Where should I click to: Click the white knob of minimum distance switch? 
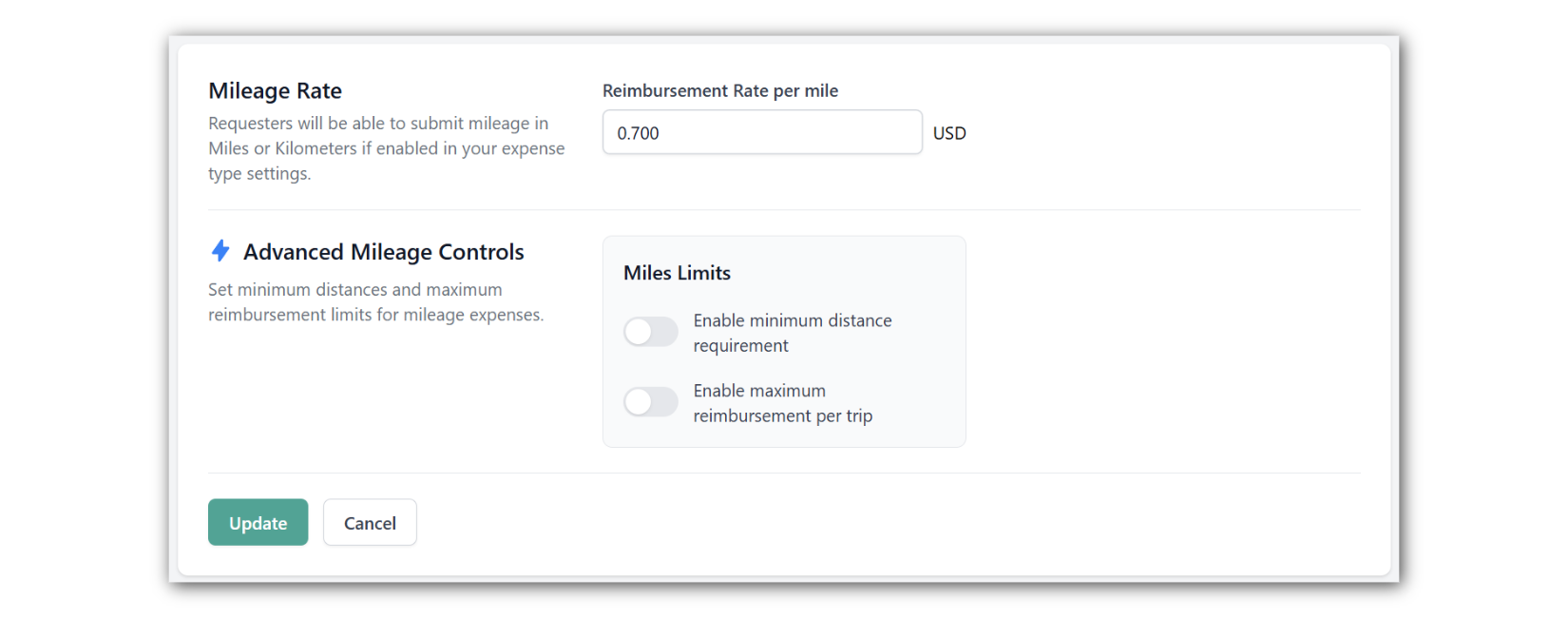click(x=639, y=332)
